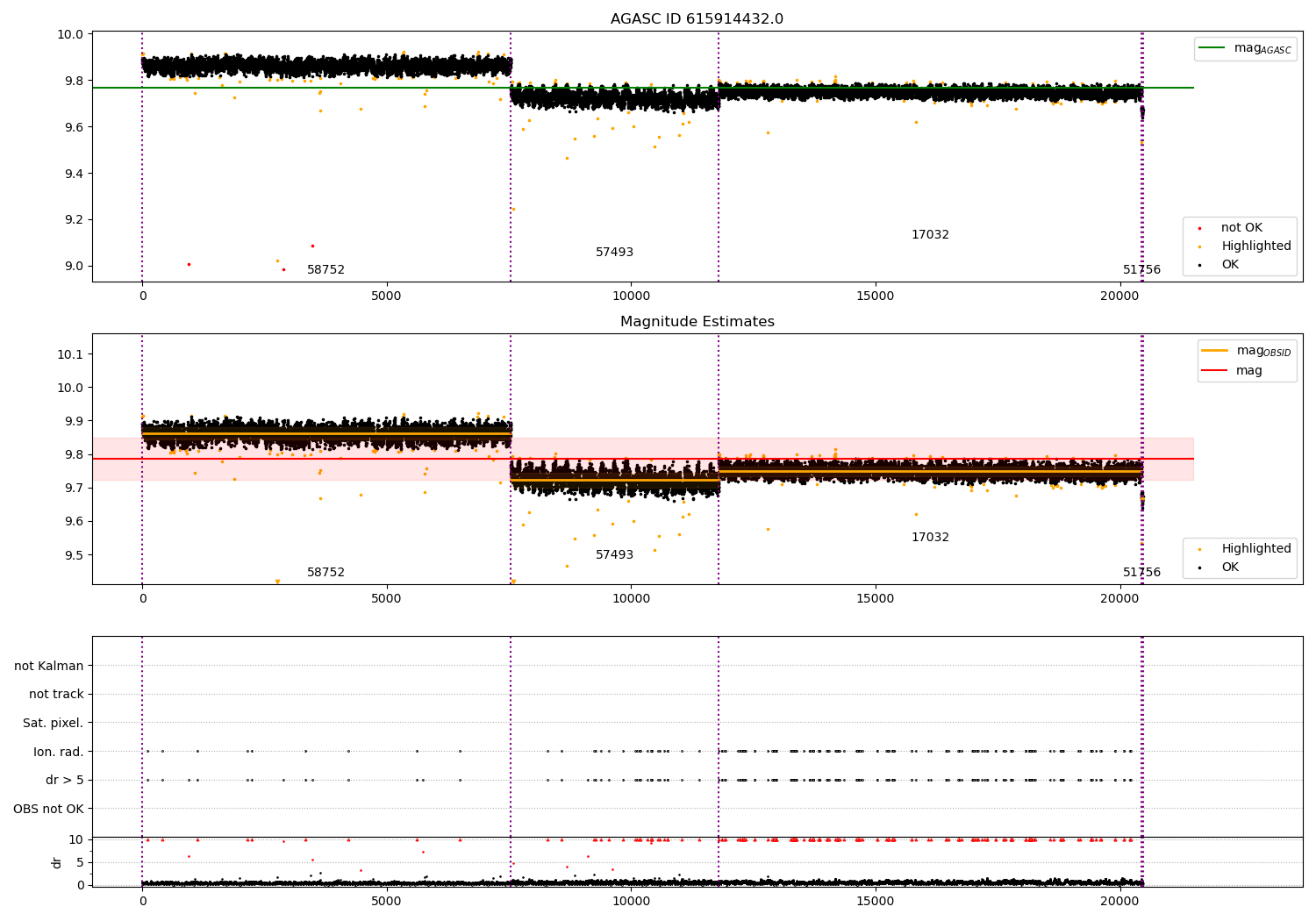Click the "dr" y-axis label
1316x921 pixels.
click(57, 862)
